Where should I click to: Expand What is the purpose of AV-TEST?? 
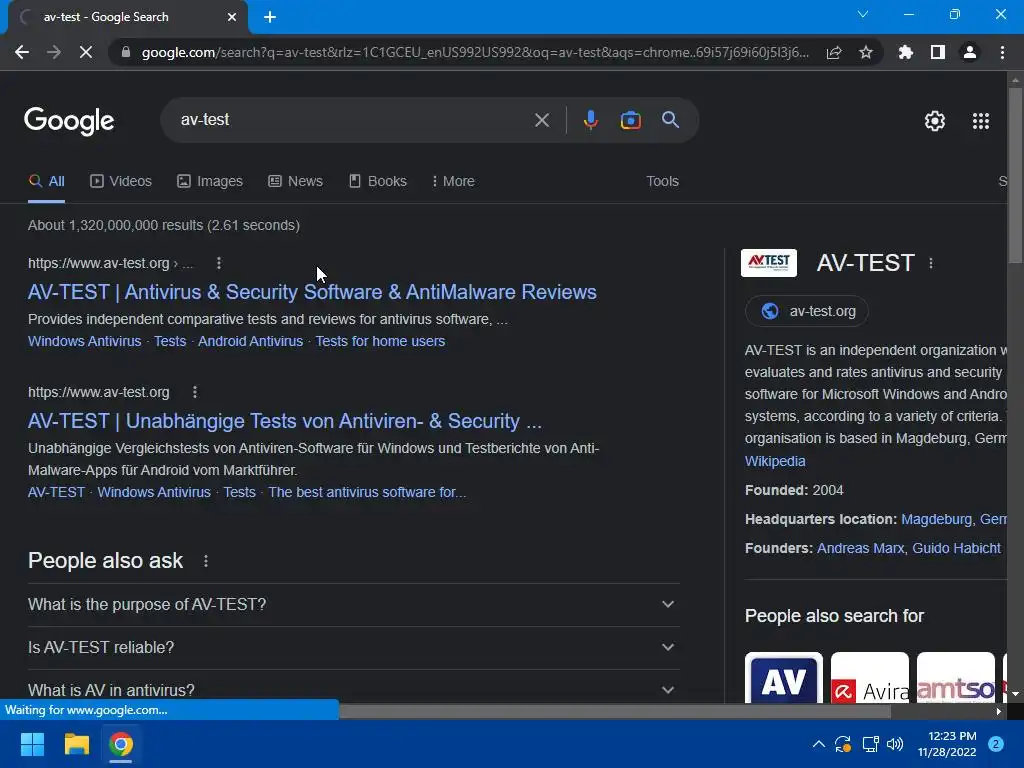(x=353, y=605)
